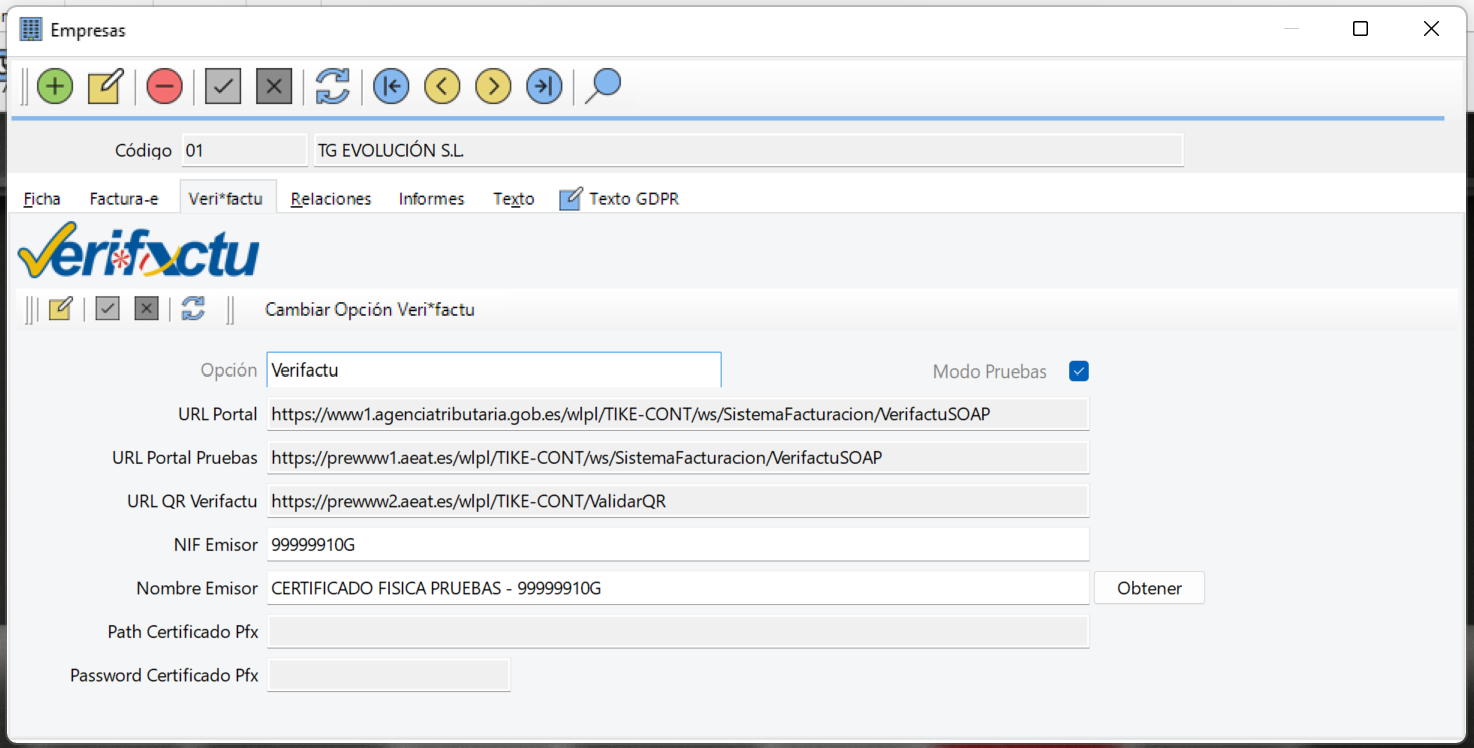
Task: Maximize the Empresas window
Action: 1360,29
